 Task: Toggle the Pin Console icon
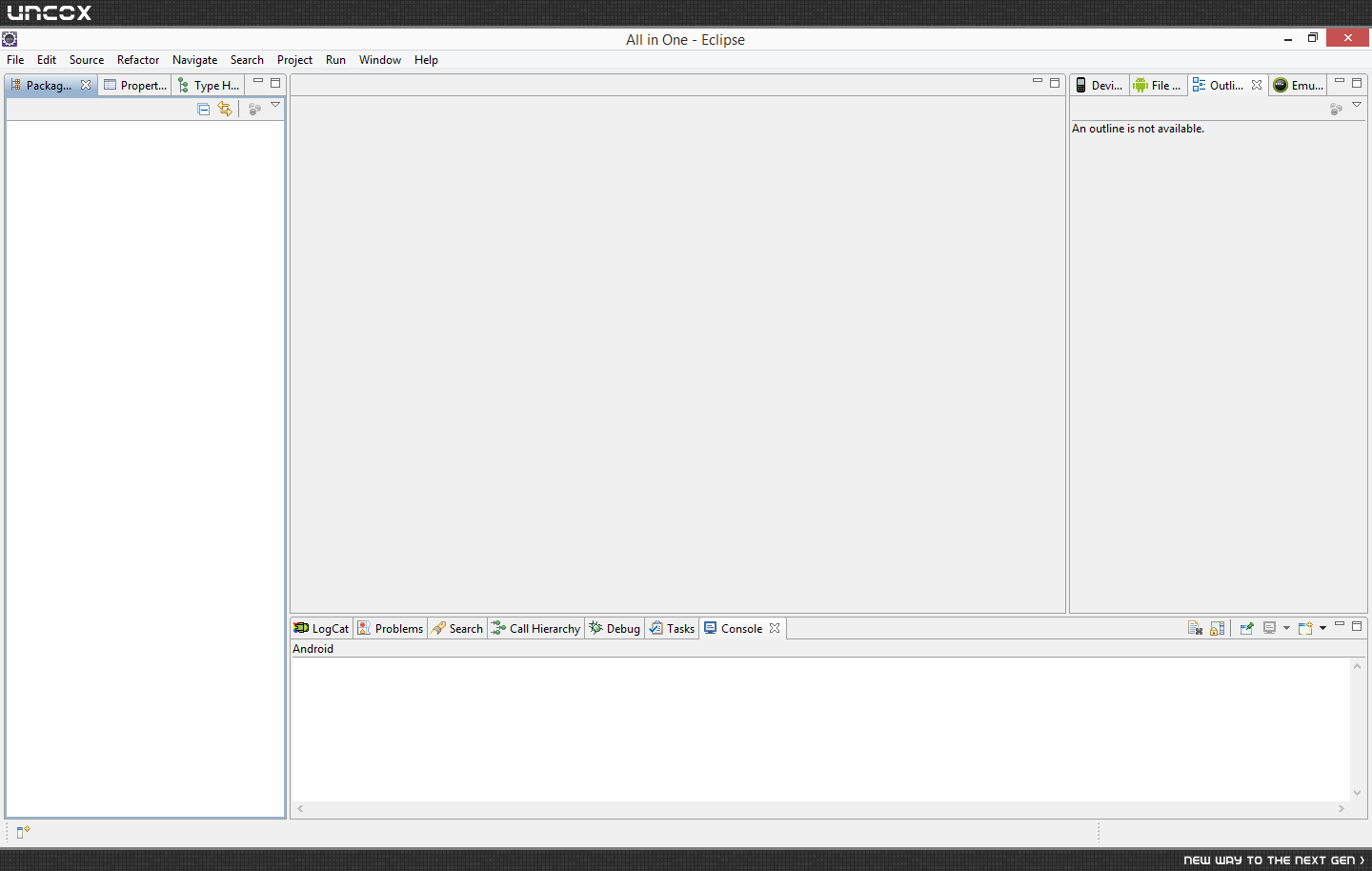click(x=1246, y=628)
